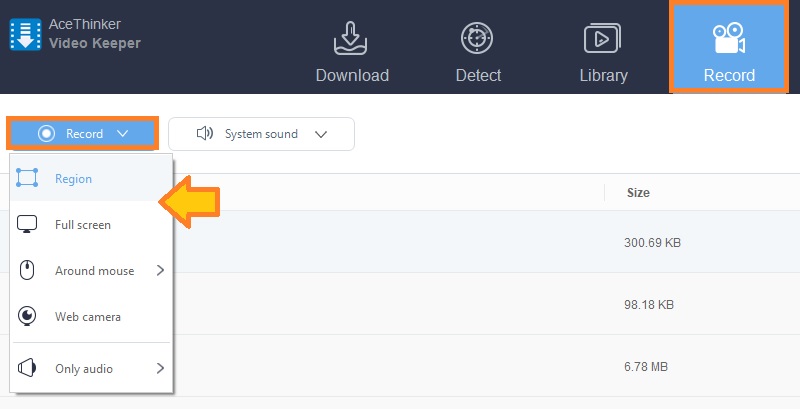Expand the Around mouse submenu arrow
Screen dimensions: 800x409
[159, 271]
